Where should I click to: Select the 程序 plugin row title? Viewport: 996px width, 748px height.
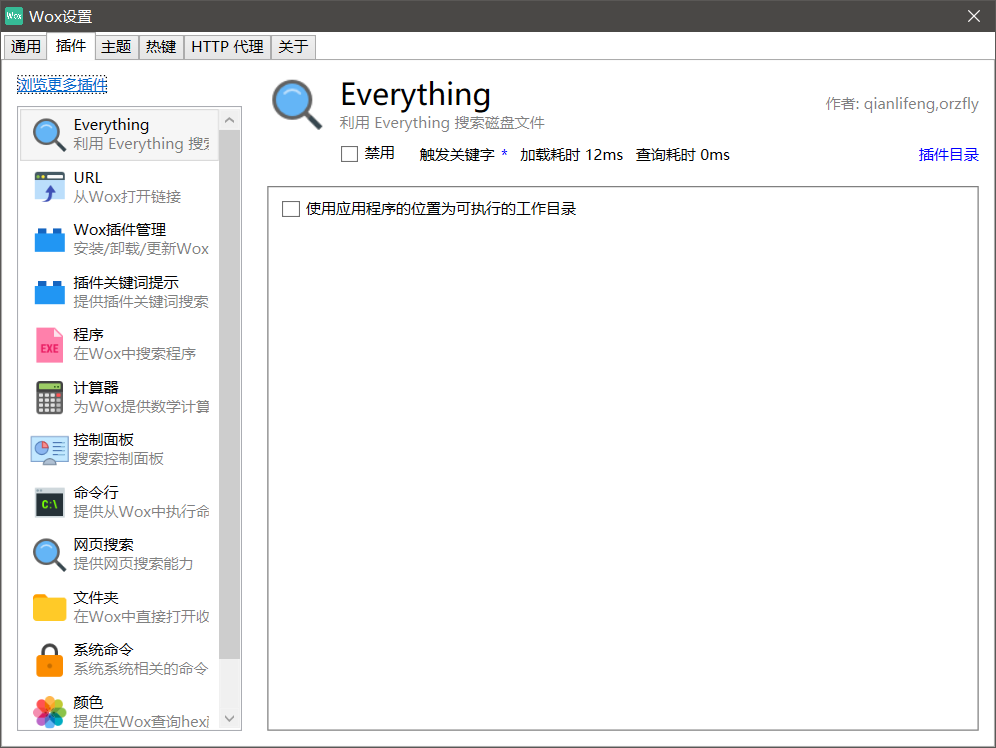pyautogui.click(x=88, y=335)
